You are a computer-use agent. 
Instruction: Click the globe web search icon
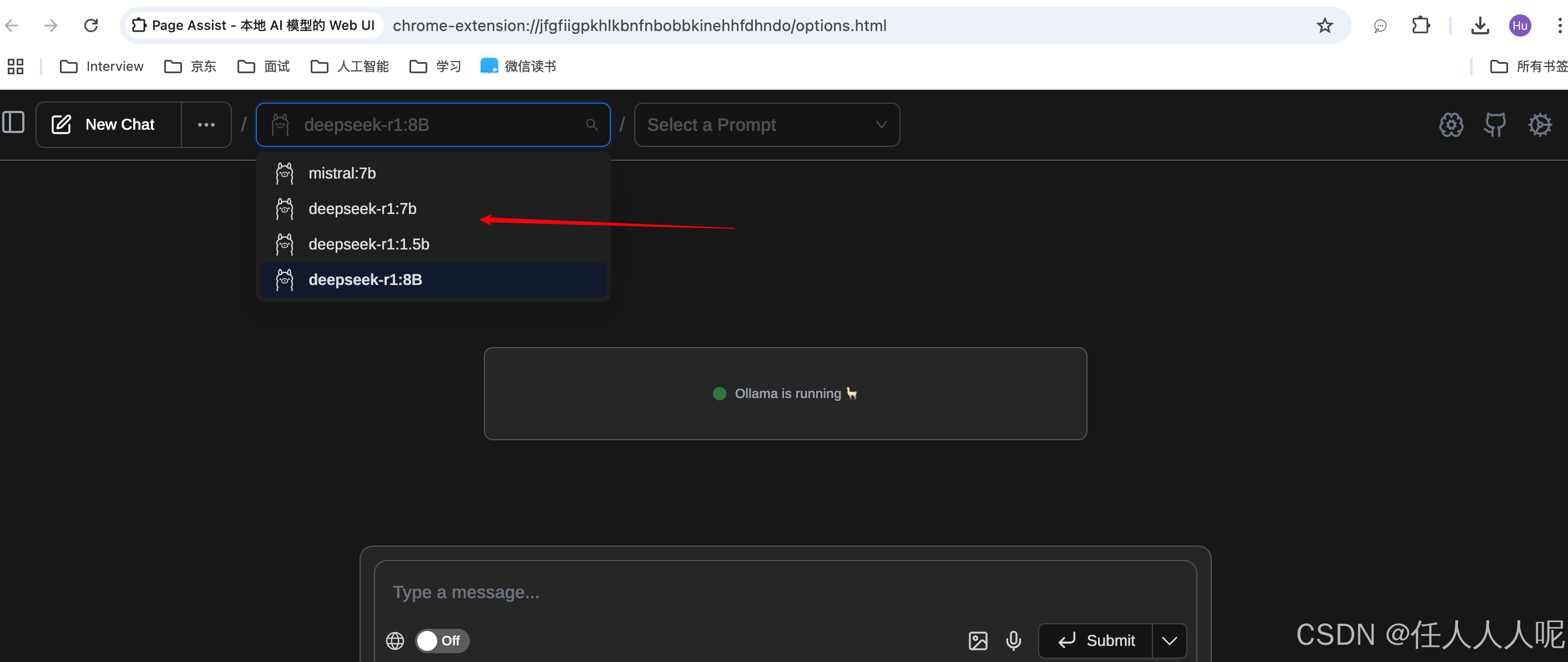point(395,641)
